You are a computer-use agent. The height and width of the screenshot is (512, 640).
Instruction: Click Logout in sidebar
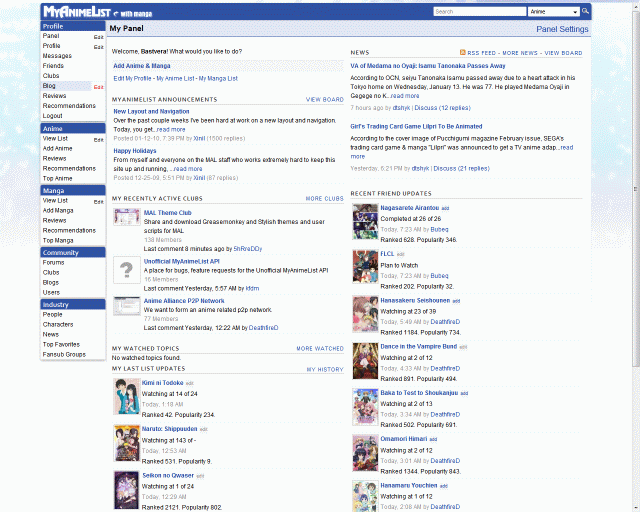(x=52, y=116)
